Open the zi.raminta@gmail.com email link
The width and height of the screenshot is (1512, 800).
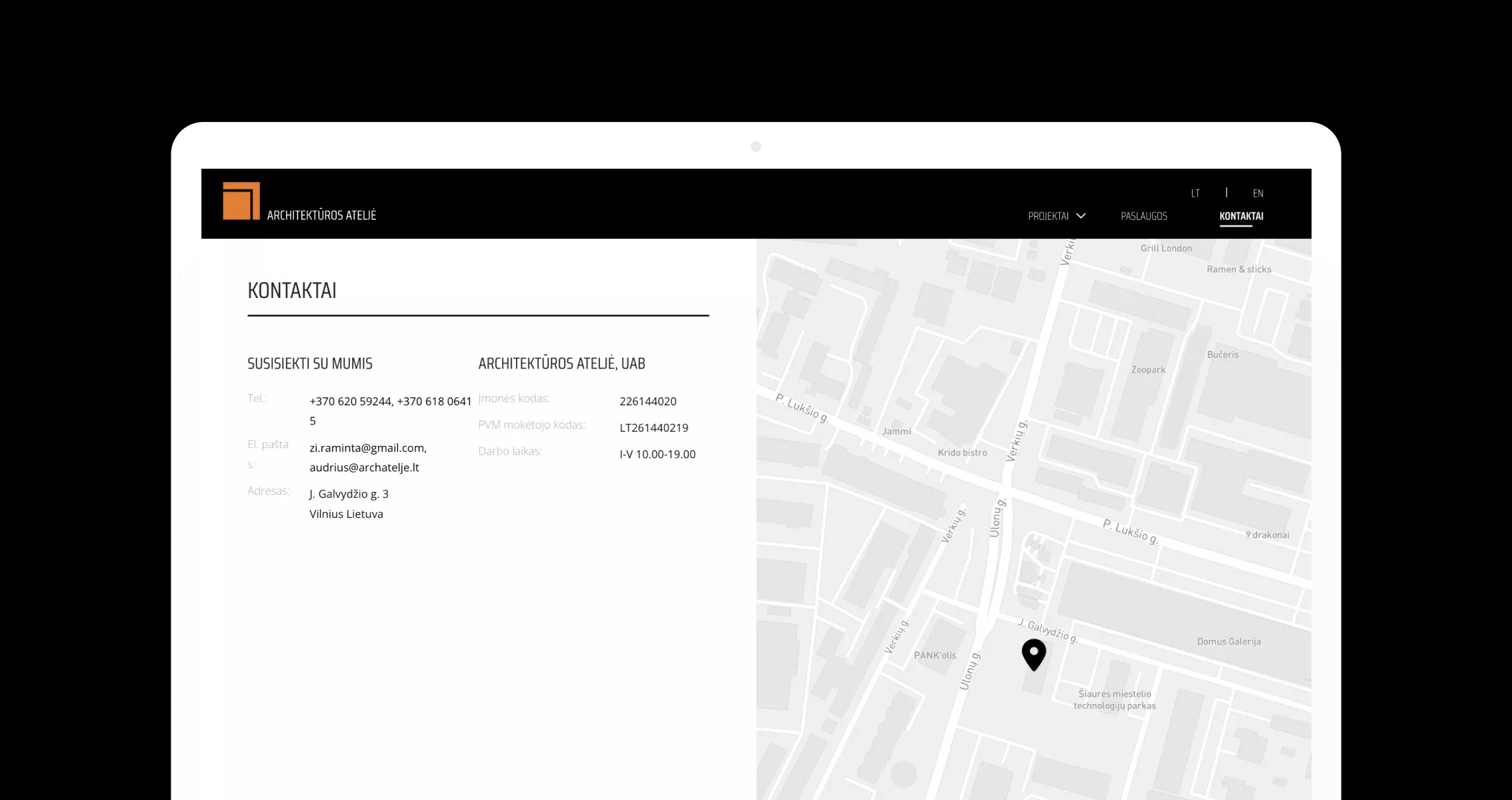click(368, 448)
